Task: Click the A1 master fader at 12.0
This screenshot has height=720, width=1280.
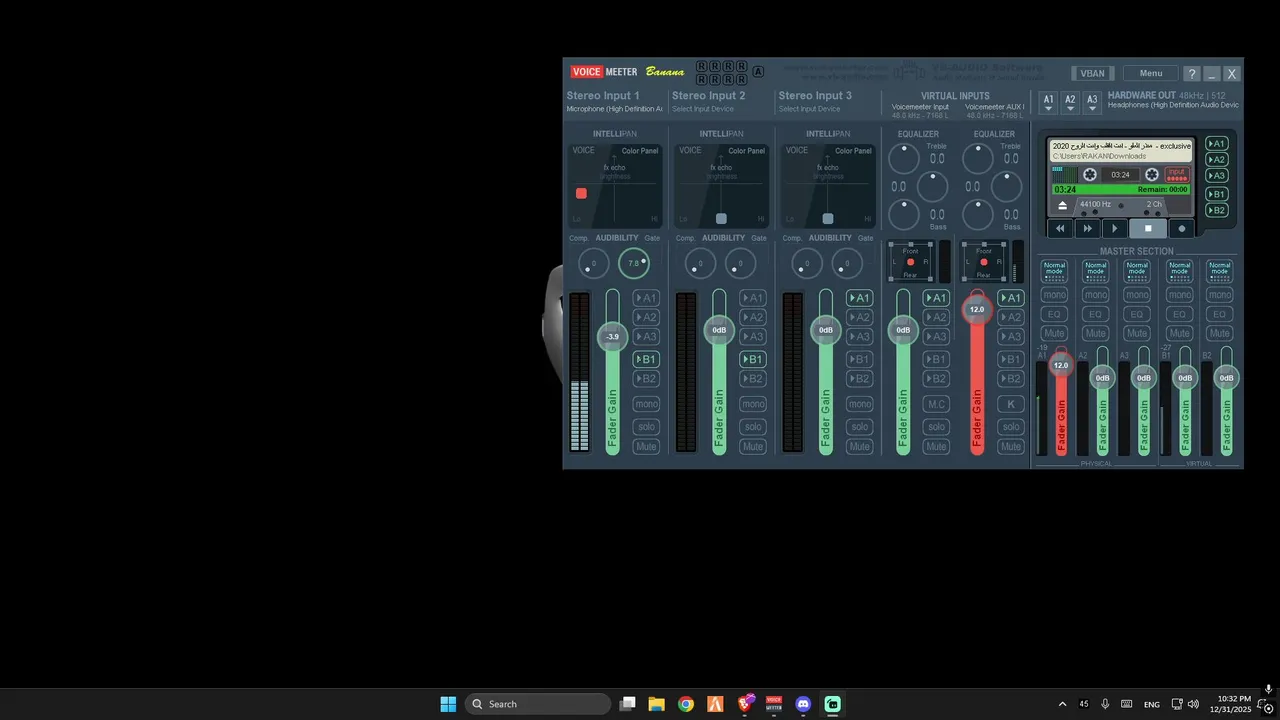Action: 1061,365
